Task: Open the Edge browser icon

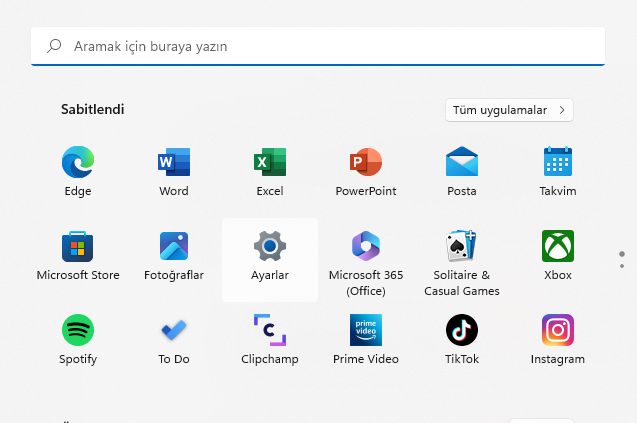Action: 78,162
